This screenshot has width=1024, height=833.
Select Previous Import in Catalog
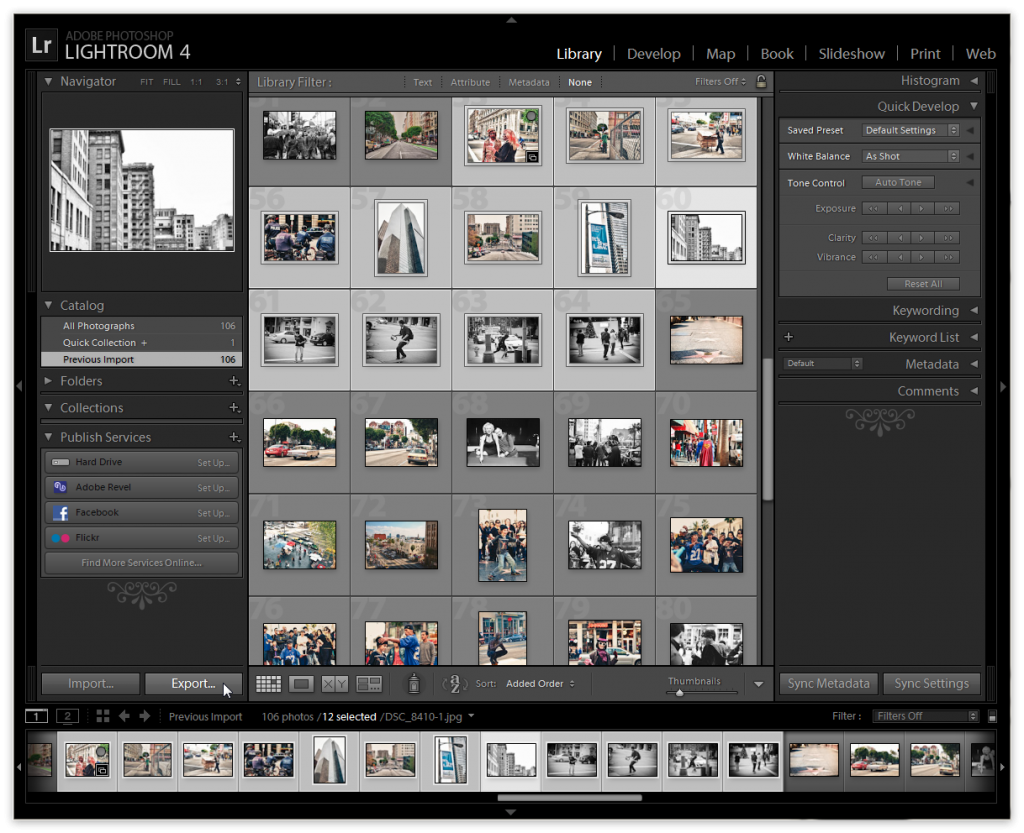click(x=141, y=359)
